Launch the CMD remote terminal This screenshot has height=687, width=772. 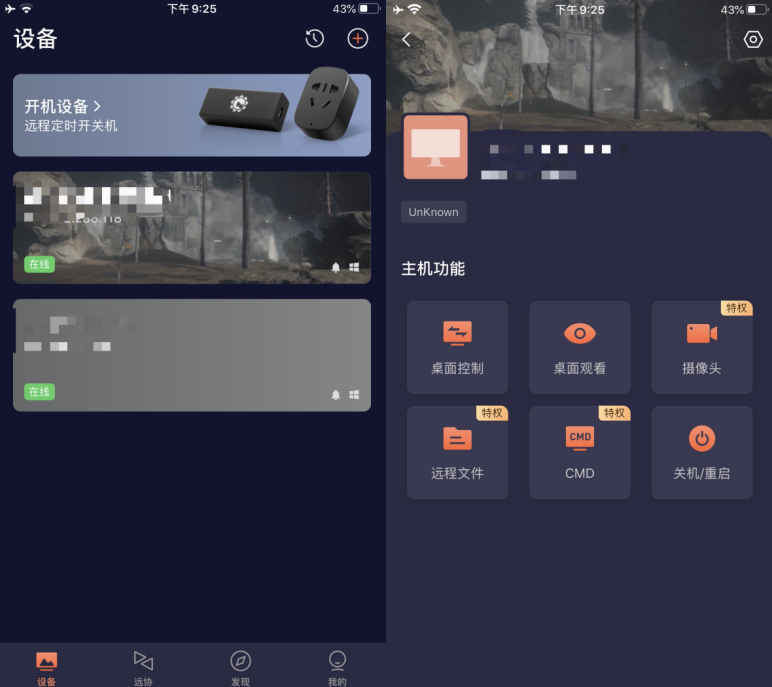click(579, 452)
